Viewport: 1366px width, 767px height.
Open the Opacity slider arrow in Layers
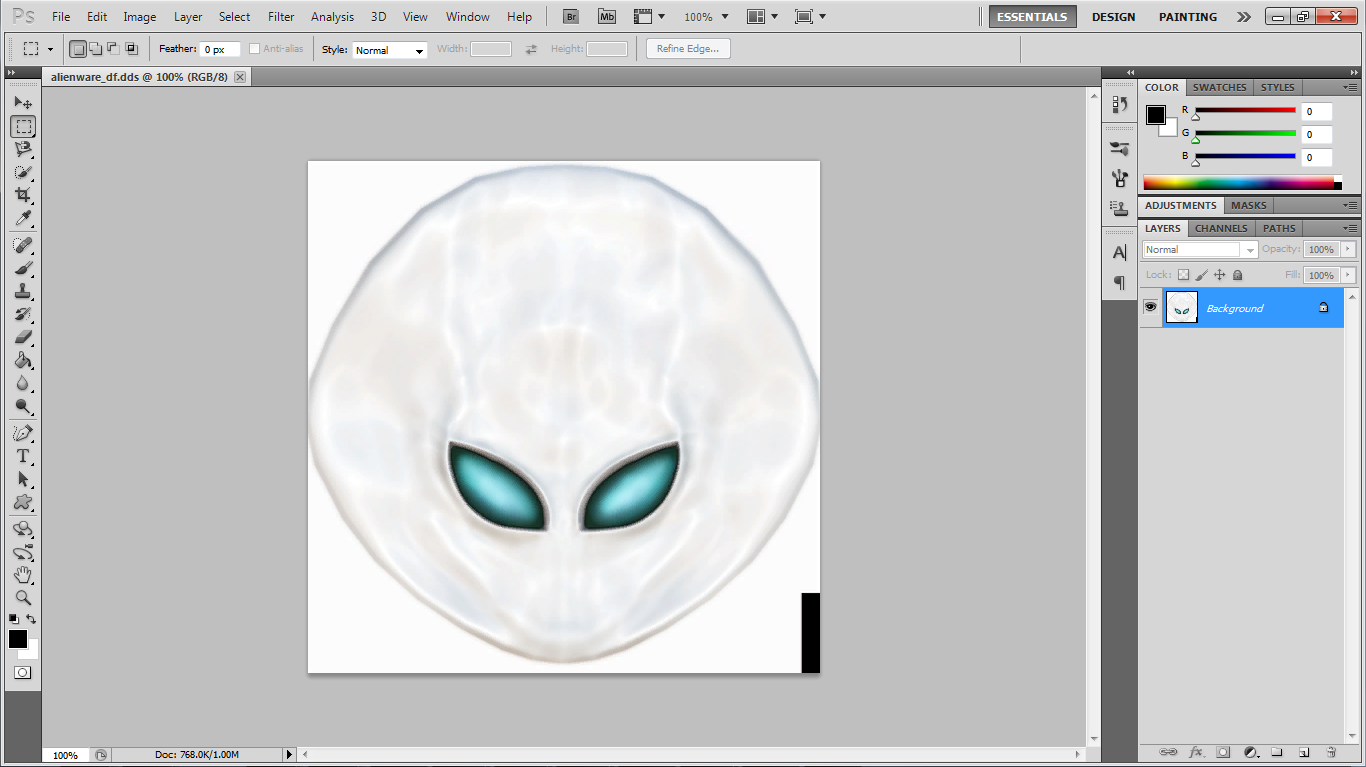point(1349,250)
